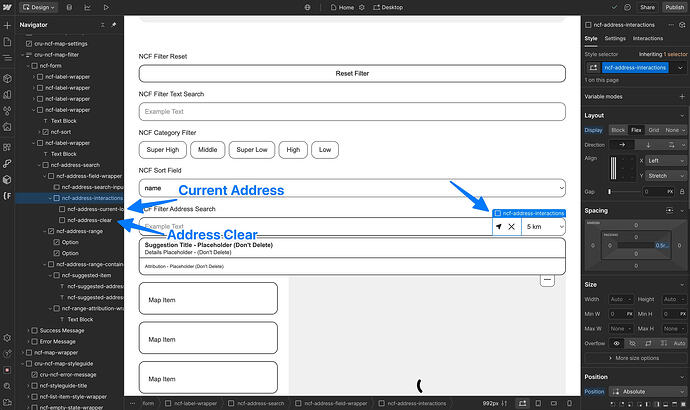690x410 pixels.
Task: Open the Align Y Stretch dropdown
Action: tap(666, 176)
